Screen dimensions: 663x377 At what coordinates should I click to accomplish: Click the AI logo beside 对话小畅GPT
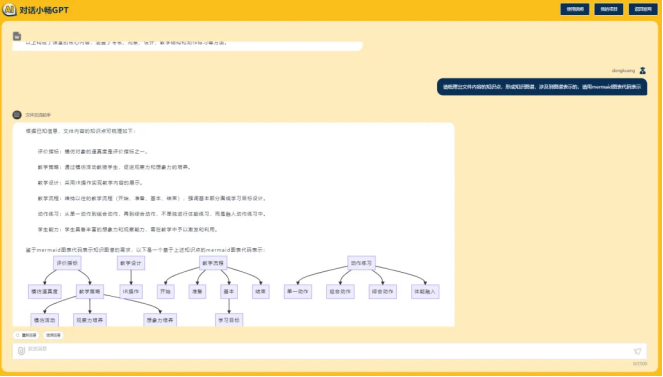point(9,10)
